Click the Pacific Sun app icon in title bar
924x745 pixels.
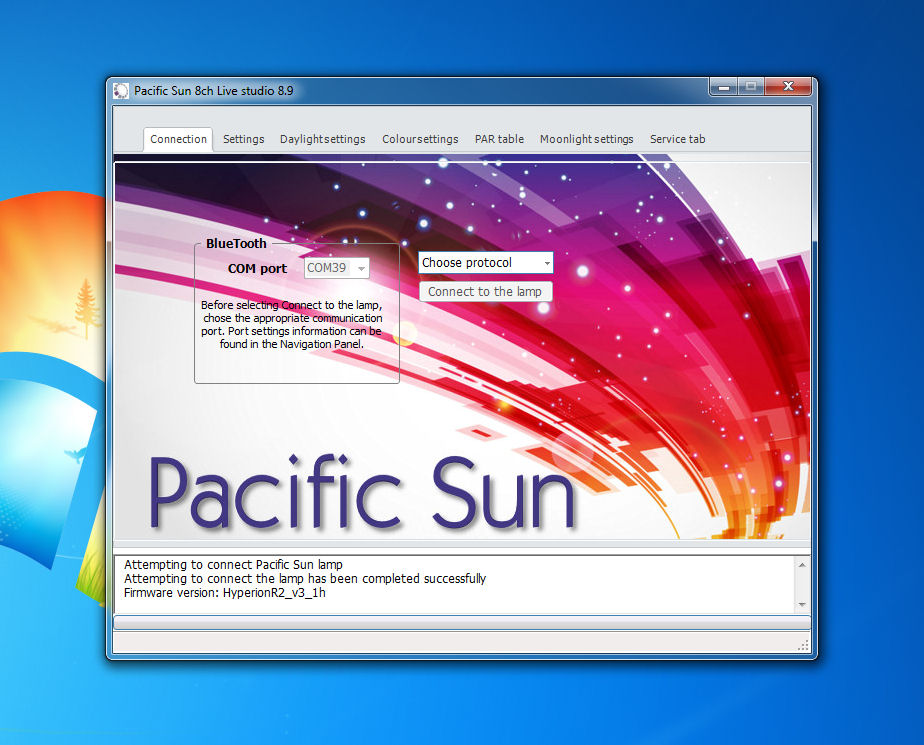coord(121,91)
